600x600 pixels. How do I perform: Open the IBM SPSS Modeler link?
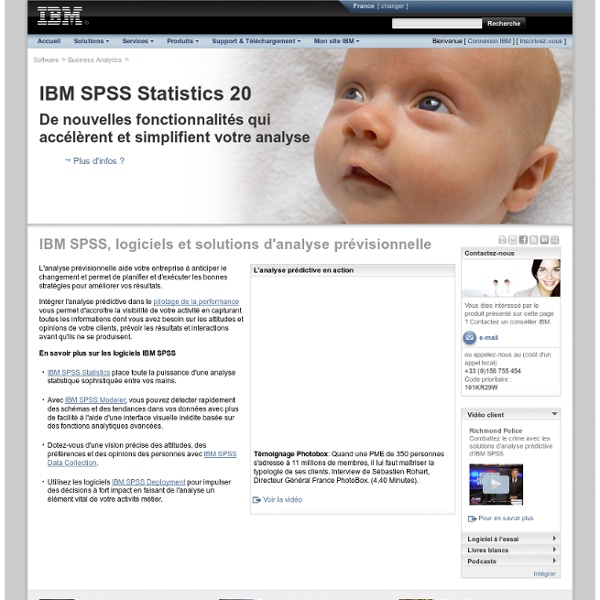[95, 400]
